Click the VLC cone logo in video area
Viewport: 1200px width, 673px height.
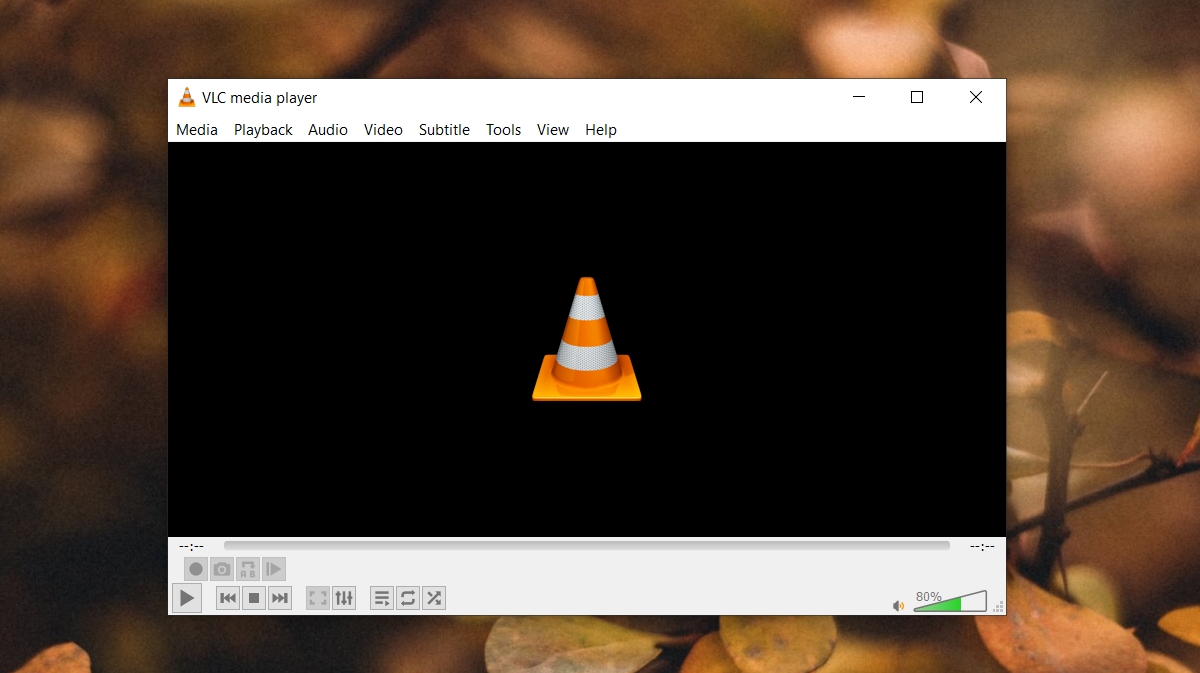tap(587, 339)
